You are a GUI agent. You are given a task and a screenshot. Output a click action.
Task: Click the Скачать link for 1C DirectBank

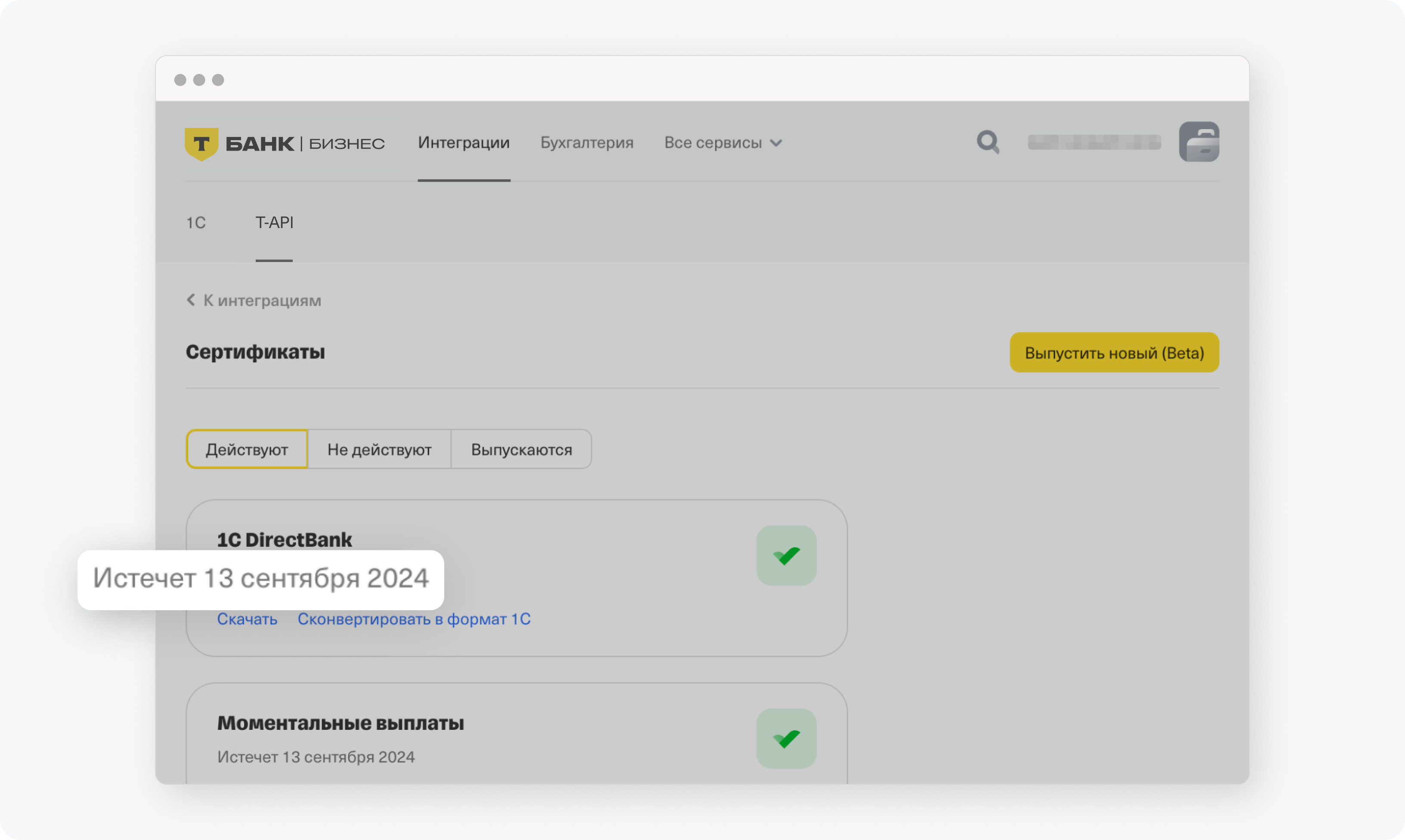(x=247, y=619)
